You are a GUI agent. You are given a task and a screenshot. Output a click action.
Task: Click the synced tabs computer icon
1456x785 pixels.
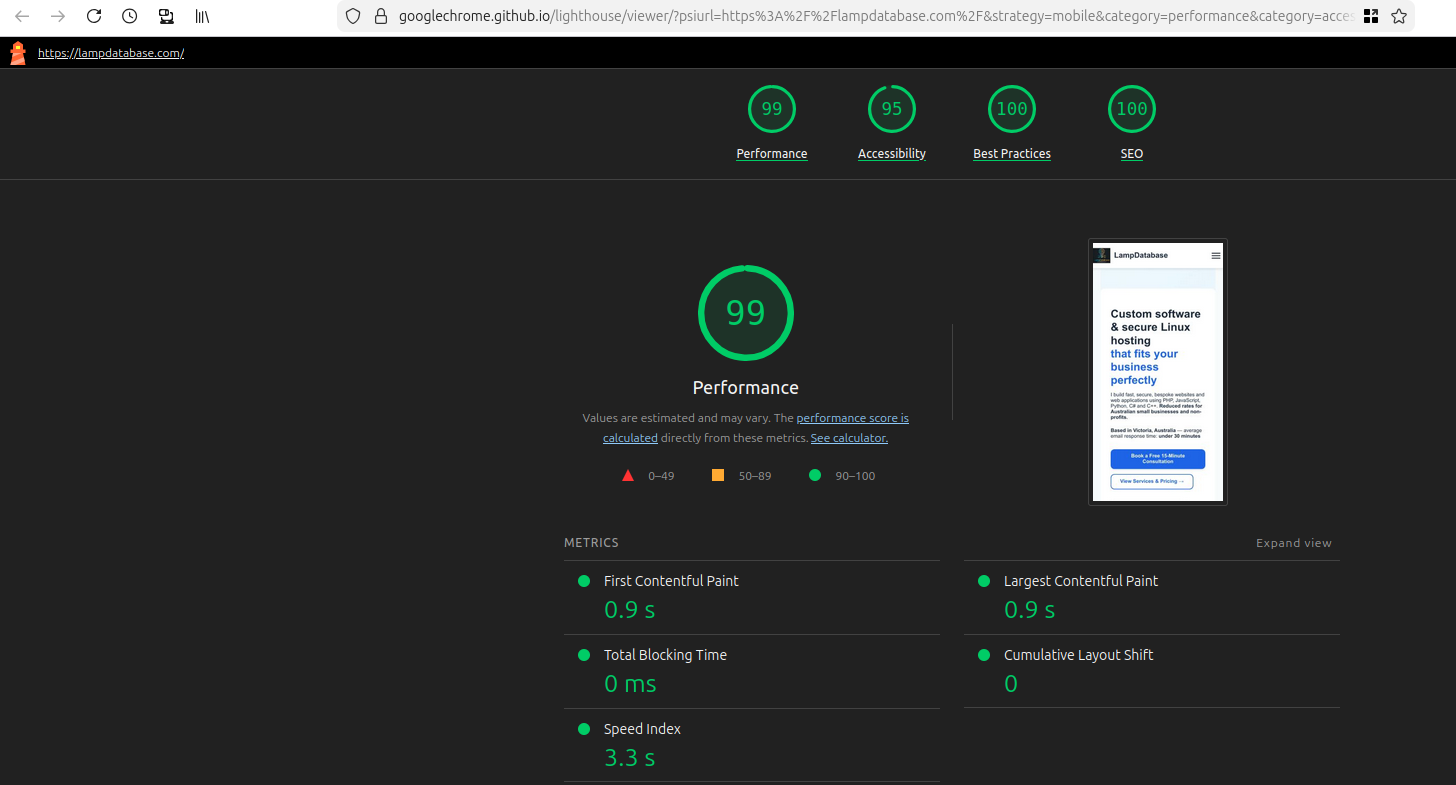pyautogui.click(x=166, y=16)
